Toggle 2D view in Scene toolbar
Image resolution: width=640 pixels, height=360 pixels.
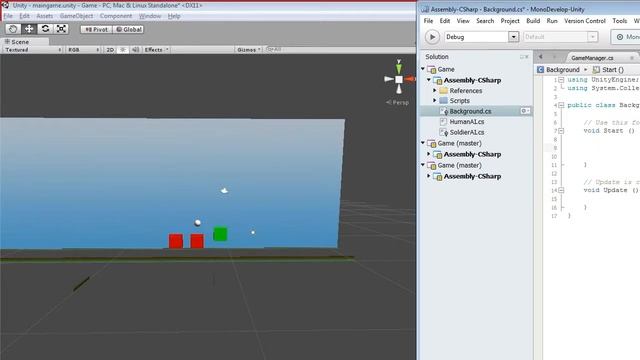(x=110, y=49)
